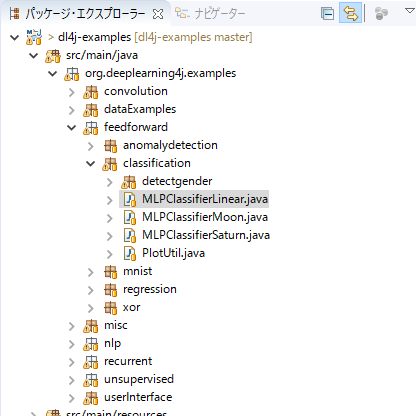The image size is (416, 416).
Task: Select the dl4j-examples project label
Action: [95, 37]
